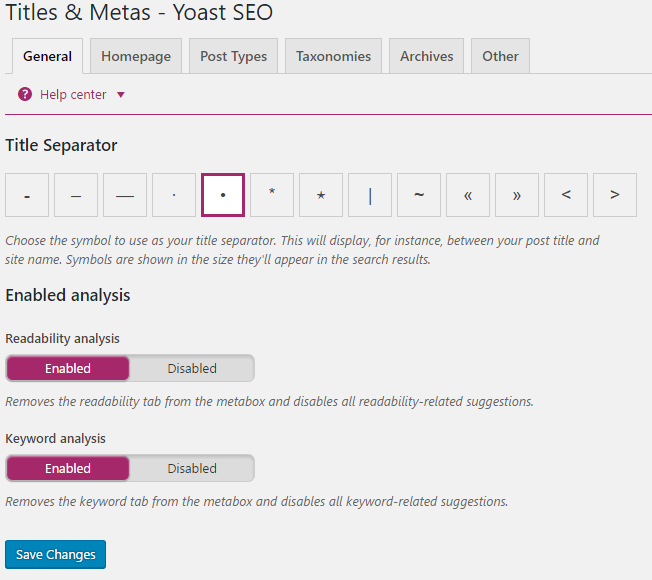Click the Help center question mark icon

click(25, 94)
